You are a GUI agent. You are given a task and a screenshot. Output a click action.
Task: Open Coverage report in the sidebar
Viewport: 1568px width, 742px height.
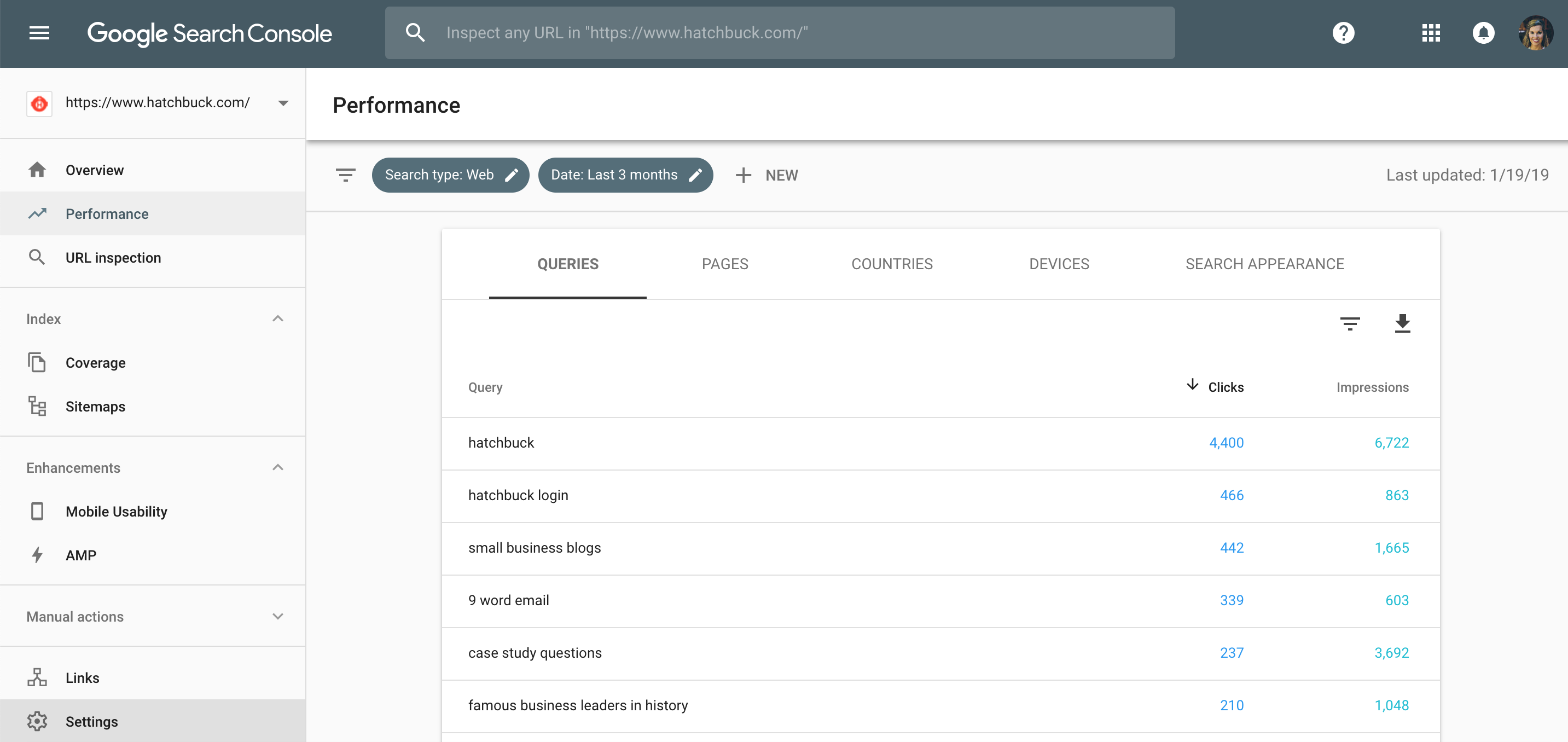tap(153, 362)
